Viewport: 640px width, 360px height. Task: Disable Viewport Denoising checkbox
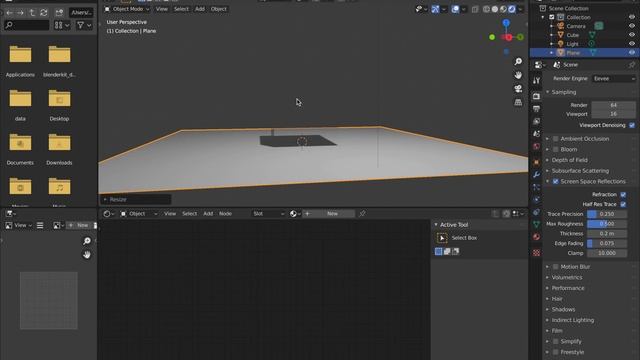[632, 125]
